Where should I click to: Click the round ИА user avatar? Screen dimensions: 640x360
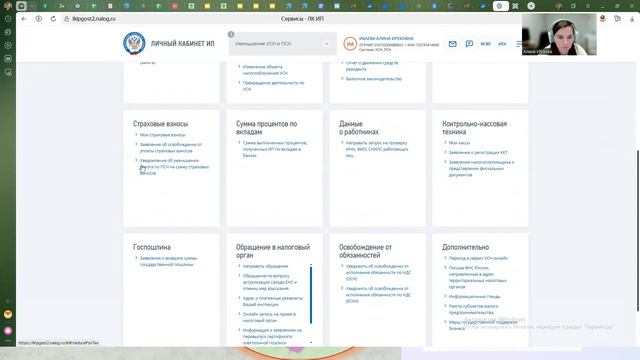[x=350, y=44]
